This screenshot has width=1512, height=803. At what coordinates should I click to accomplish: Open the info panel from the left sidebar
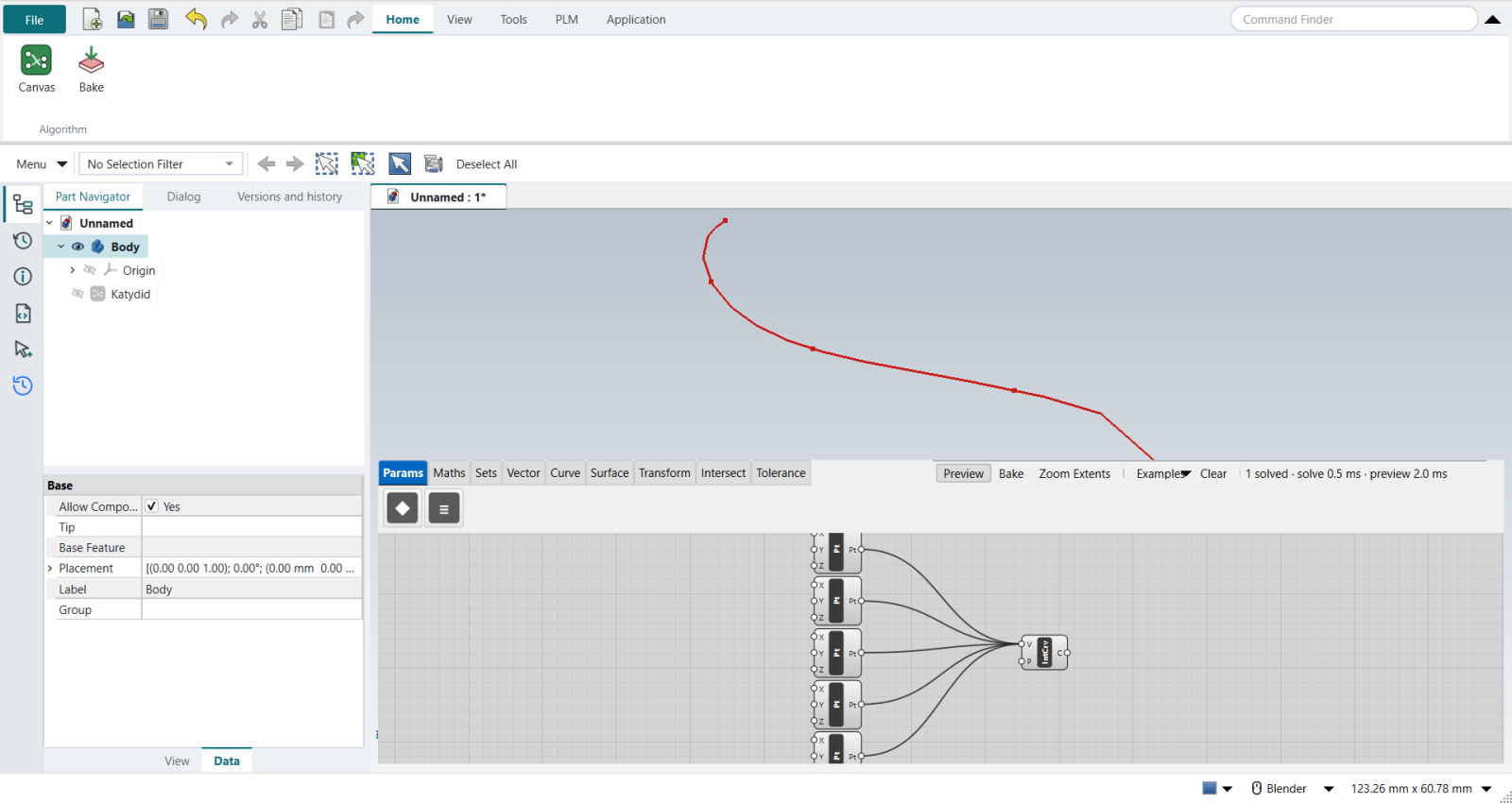point(23,276)
